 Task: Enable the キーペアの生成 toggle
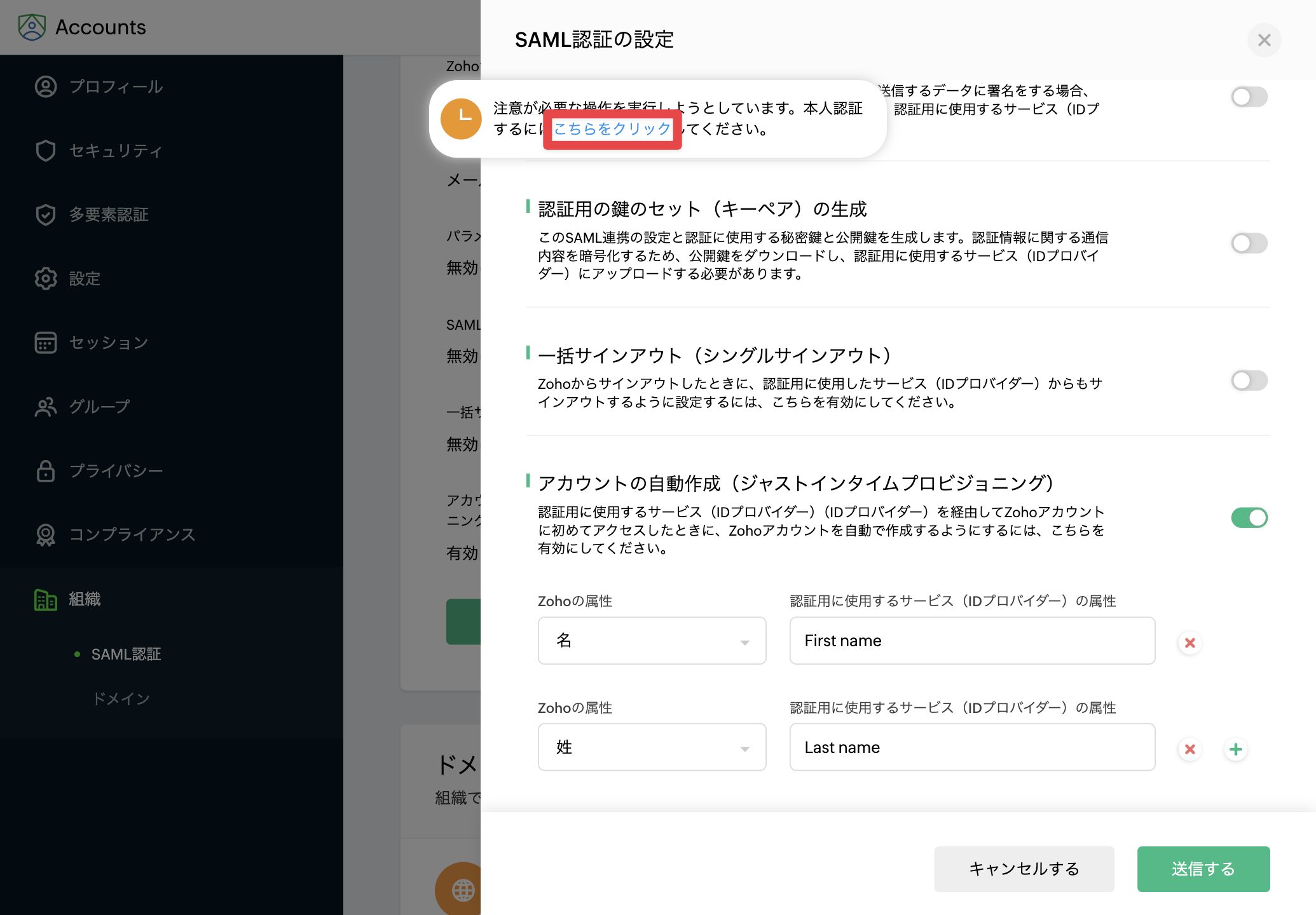(x=1249, y=243)
